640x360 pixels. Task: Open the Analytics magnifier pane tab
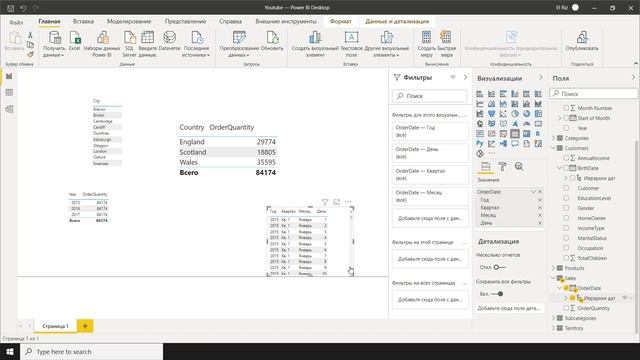pyautogui.click(x=519, y=167)
